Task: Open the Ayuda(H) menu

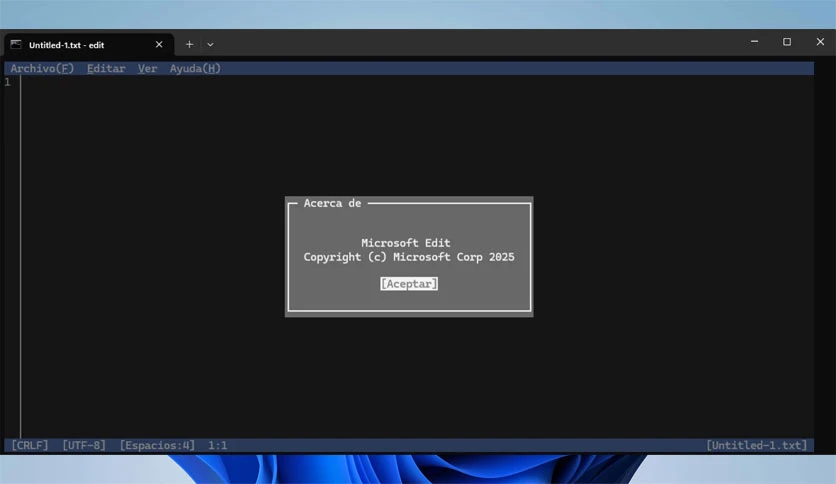Action: point(195,68)
